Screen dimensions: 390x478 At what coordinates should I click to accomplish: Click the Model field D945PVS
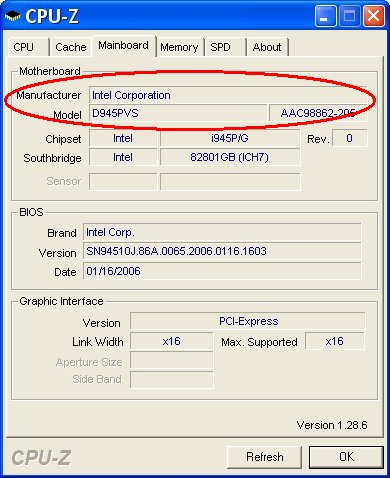(x=178, y=113)
